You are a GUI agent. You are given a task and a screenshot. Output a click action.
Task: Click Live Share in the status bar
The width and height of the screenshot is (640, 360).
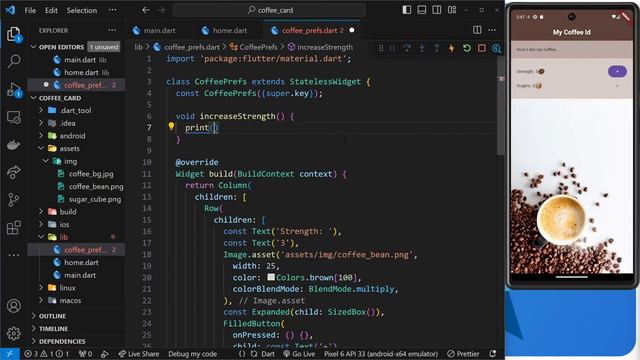tap(139, 354)
